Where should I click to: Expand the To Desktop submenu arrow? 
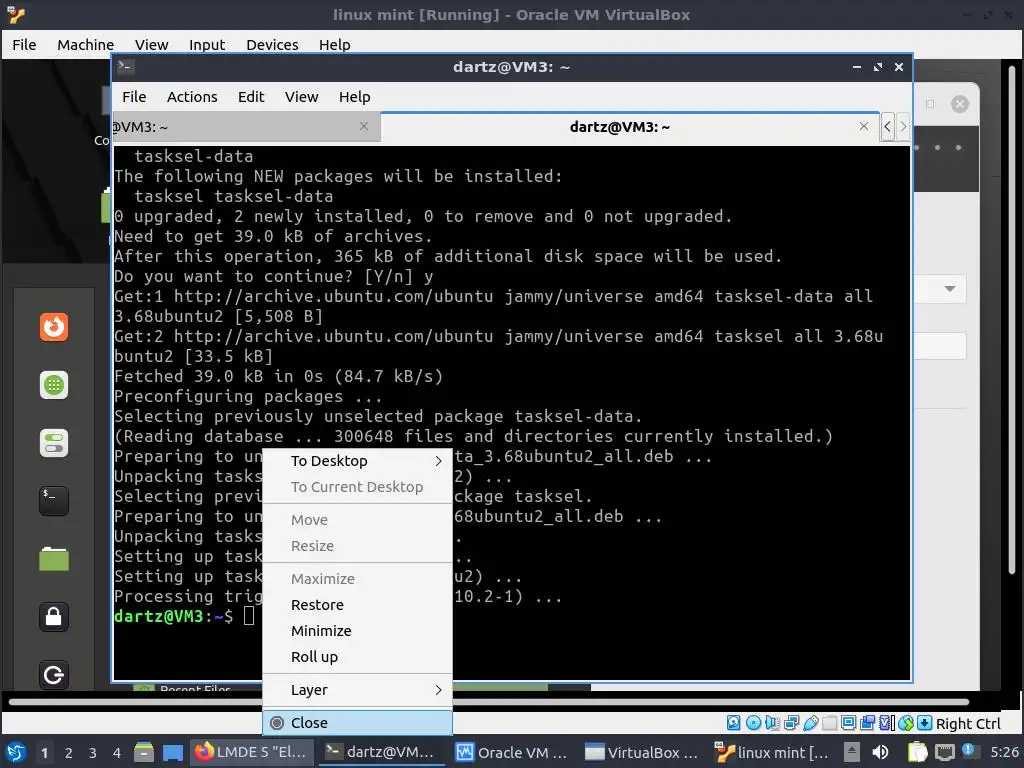pos(438,461)
